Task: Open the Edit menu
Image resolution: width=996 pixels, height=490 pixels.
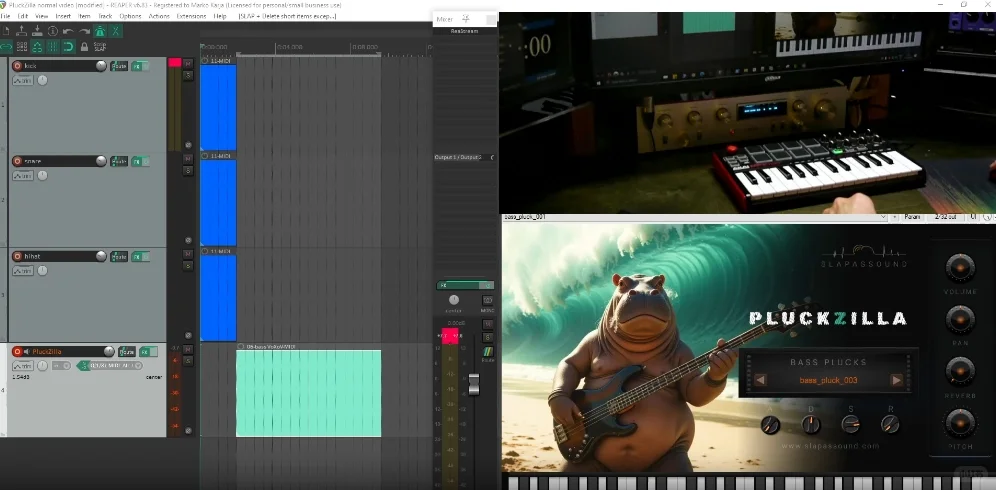Action: click(23, 16)
